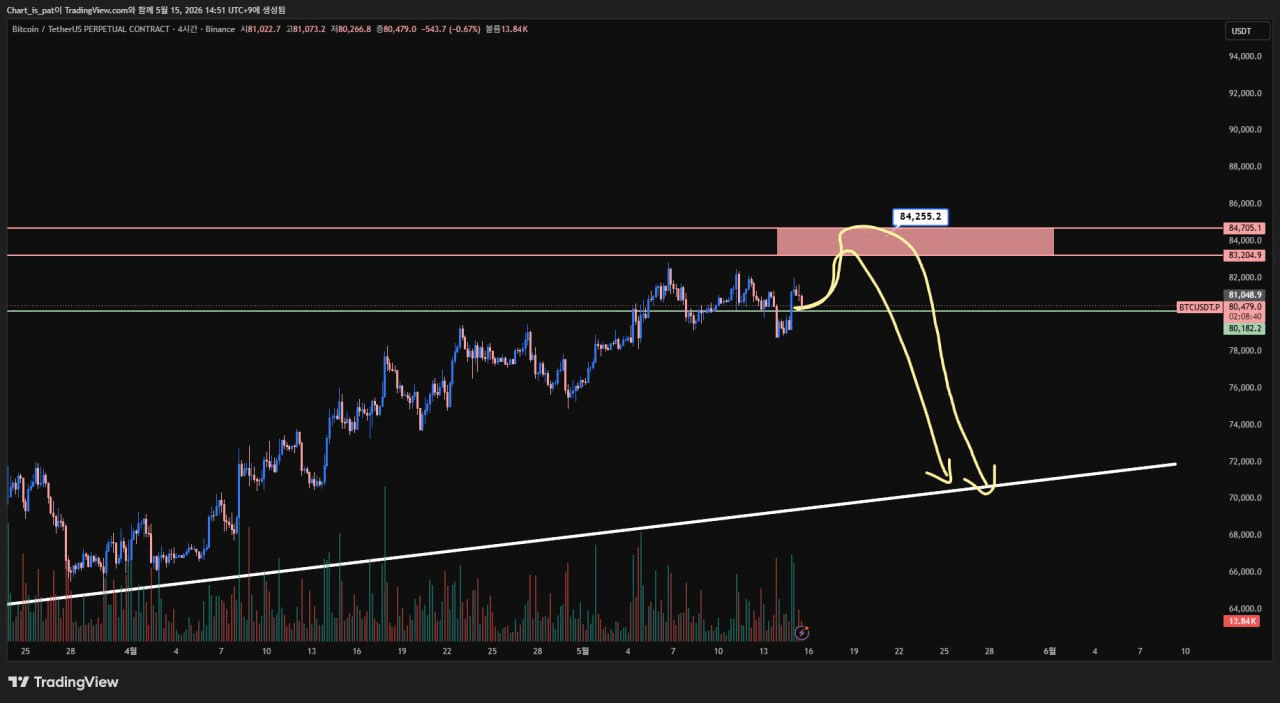Click the right yellow arrow tip on trendline
The width and height of the screenshot is (1280, 703).
coord(990,487)
